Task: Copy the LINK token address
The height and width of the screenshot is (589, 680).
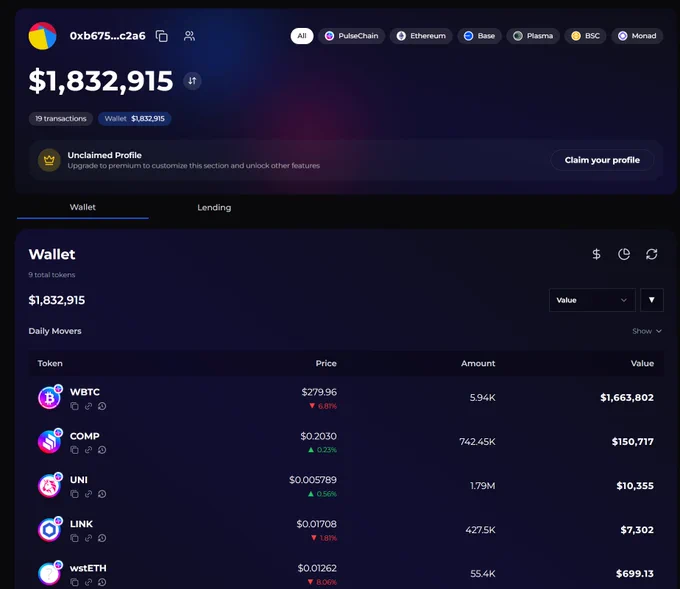Action: (x=75, y=538)
